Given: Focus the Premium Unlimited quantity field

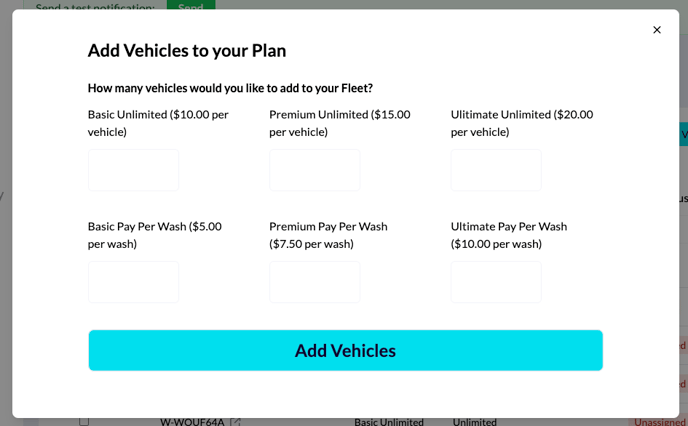Looking at the screenshot, I should point(315,170).
